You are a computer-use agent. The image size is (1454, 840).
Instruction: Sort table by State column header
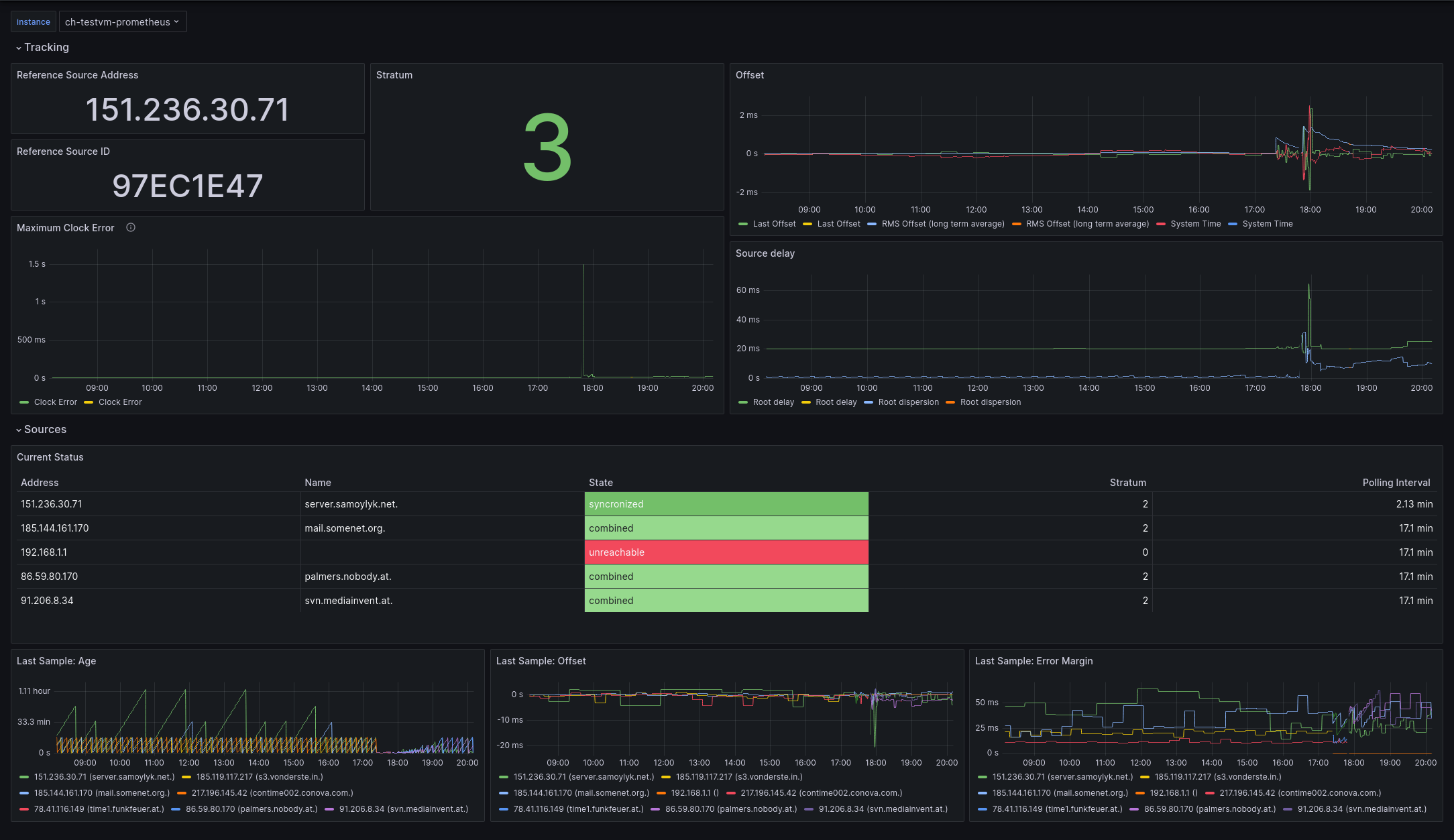pos(600,483)
